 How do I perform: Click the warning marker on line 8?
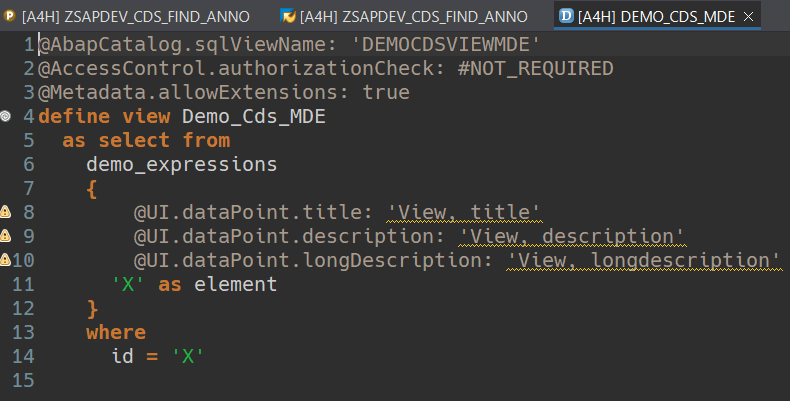click(x=6, y=212)
